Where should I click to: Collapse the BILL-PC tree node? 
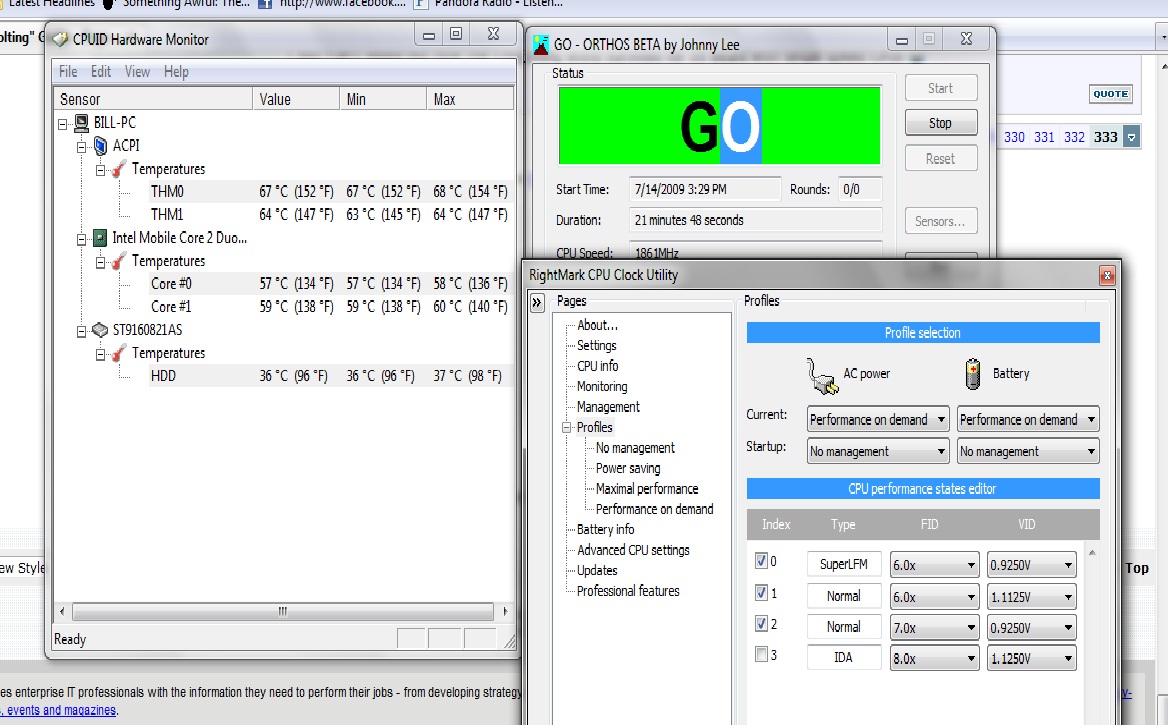tap(63, 124)
